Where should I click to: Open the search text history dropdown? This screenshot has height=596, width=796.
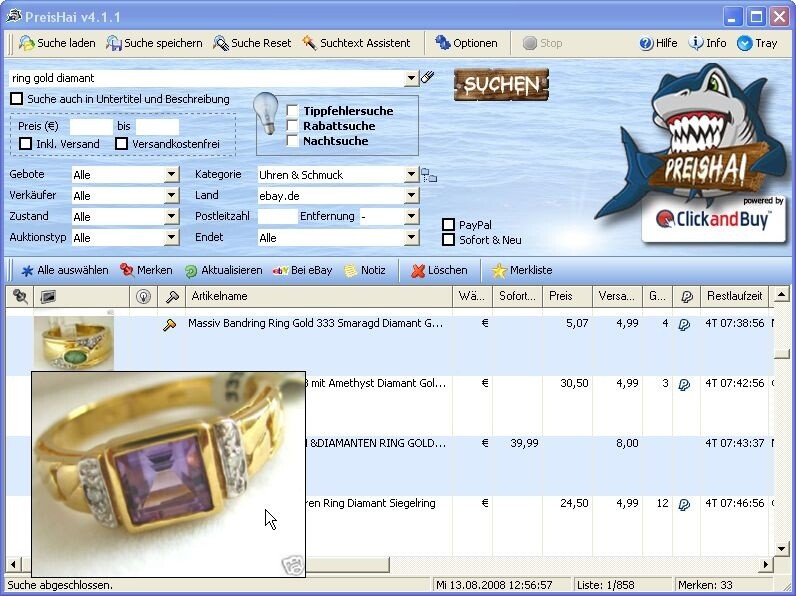(411, 78)
